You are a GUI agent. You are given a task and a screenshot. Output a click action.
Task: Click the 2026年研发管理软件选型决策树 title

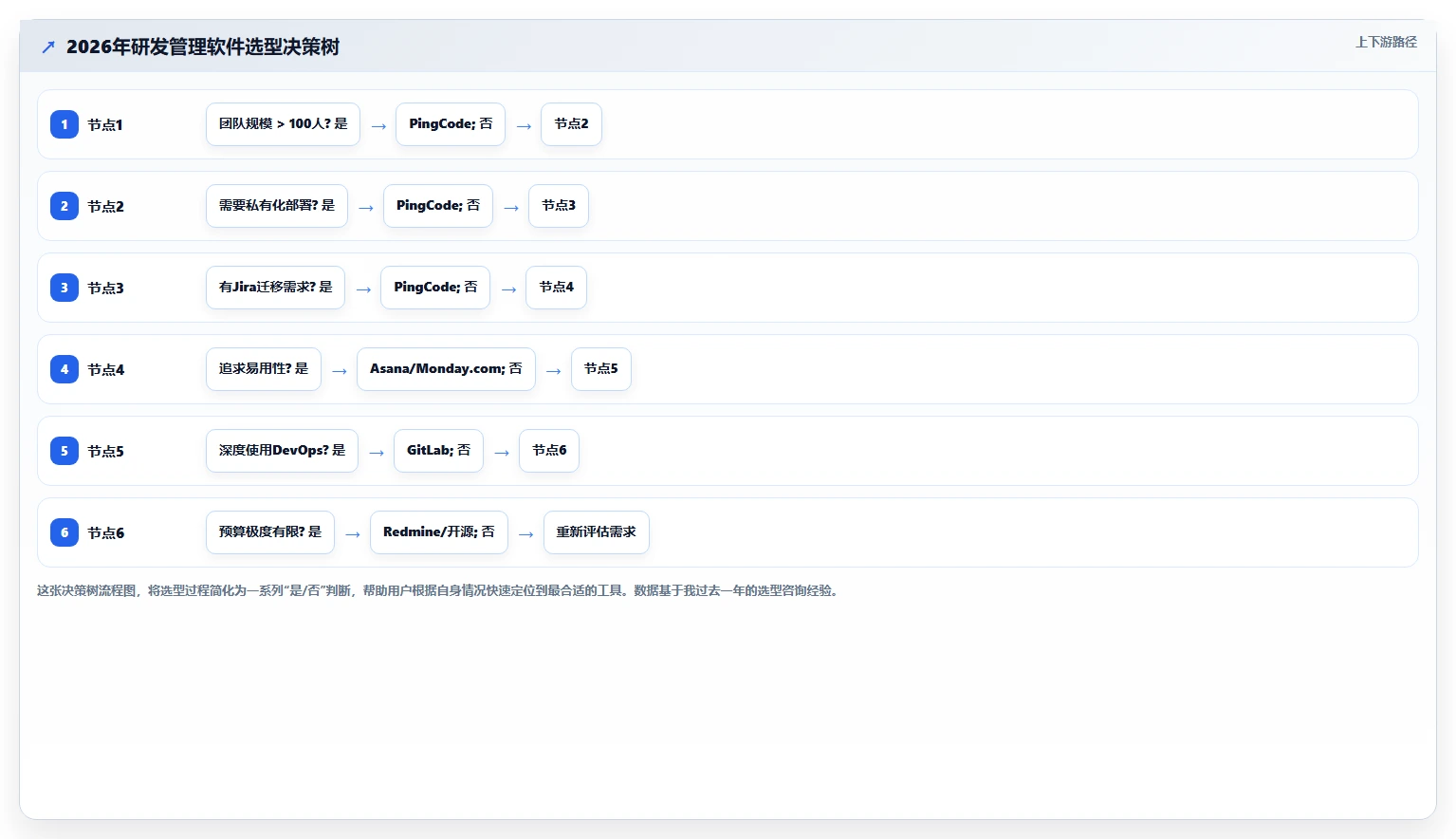[203, 47]
